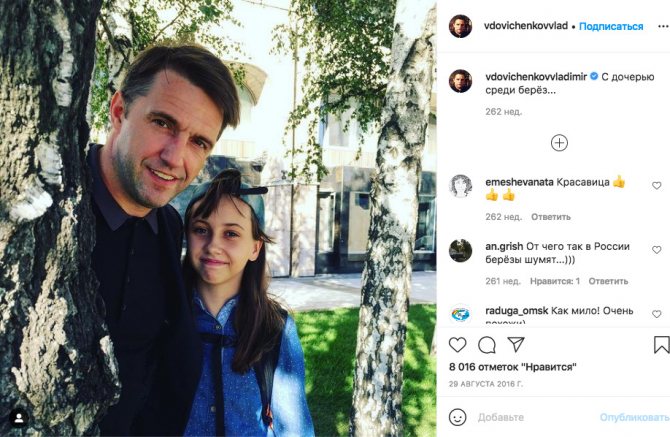
Task: Open the emoji picker smiley icon
Action: 457,417
